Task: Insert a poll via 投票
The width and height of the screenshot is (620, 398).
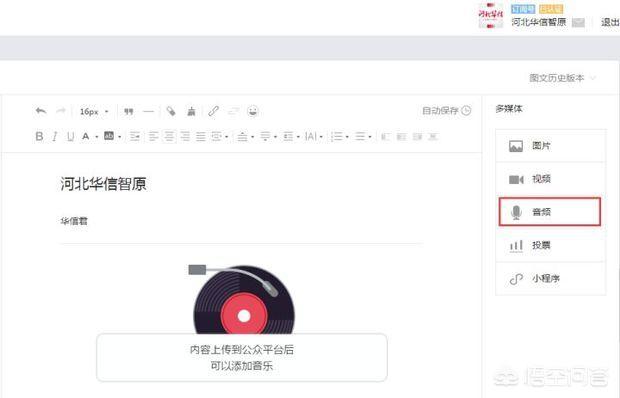Action: point(550,245)
